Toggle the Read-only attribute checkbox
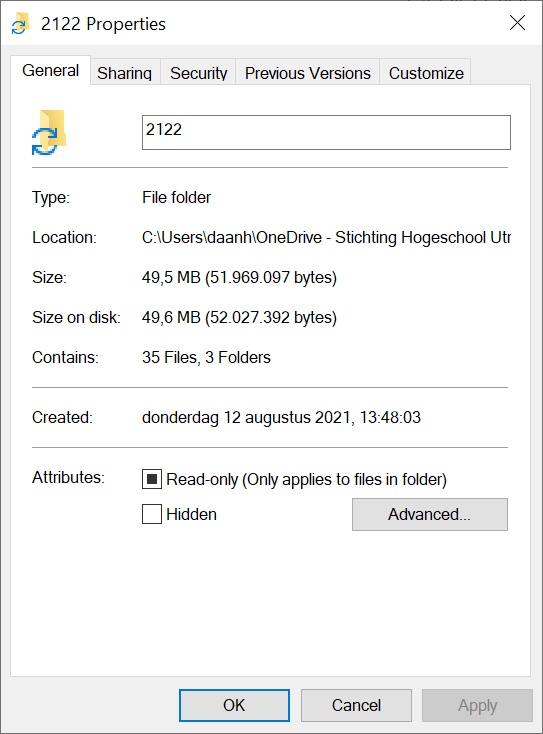This screenshot has height=734, width=543. (152, 479)
